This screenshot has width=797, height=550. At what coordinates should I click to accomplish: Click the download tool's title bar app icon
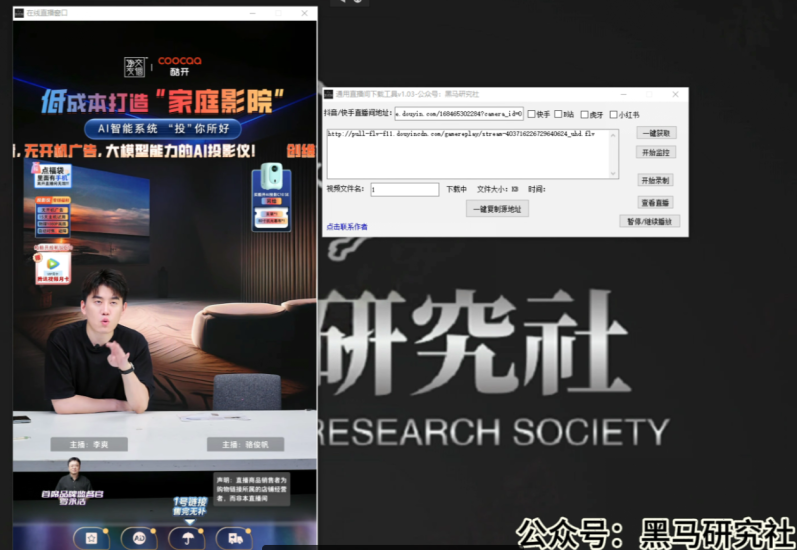click(329, 95)
